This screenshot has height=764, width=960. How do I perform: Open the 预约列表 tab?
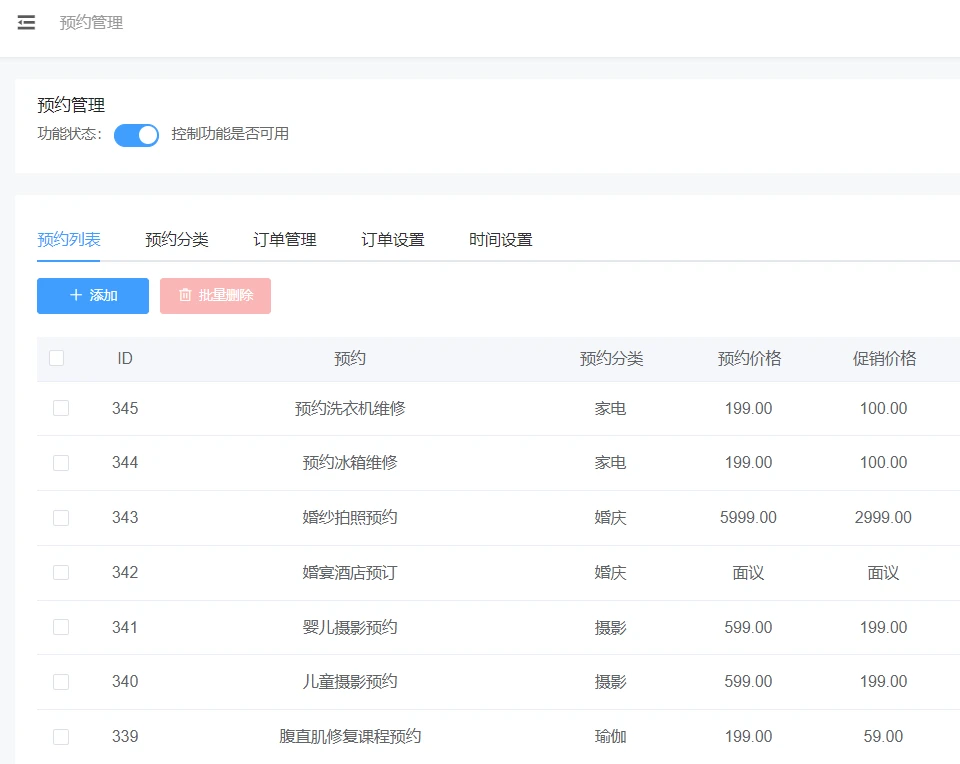coord(69,239)
